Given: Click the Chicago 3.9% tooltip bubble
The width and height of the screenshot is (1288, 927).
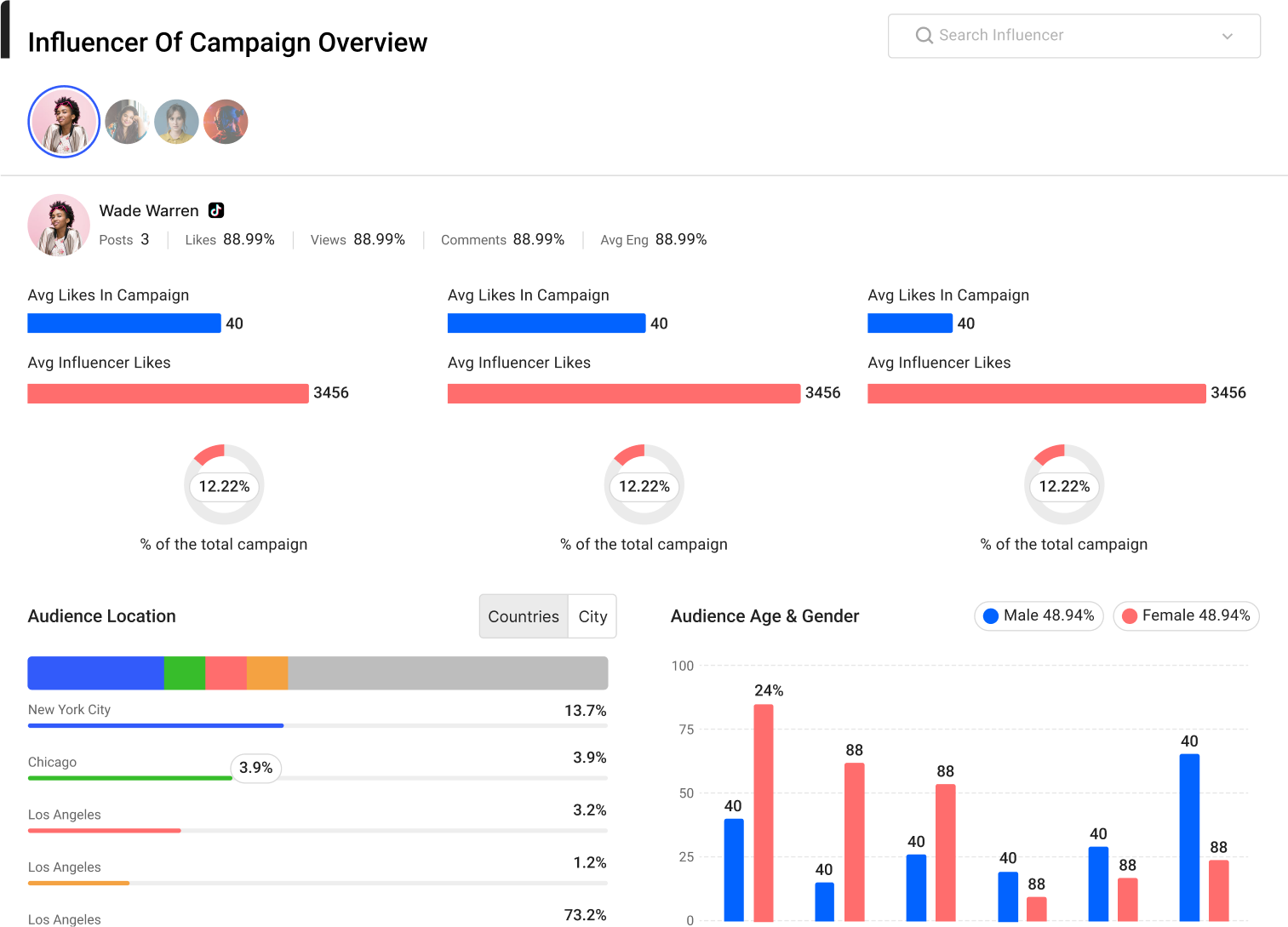Looking at the screenshot, I should pyautogui.click(x=255, y=768).
